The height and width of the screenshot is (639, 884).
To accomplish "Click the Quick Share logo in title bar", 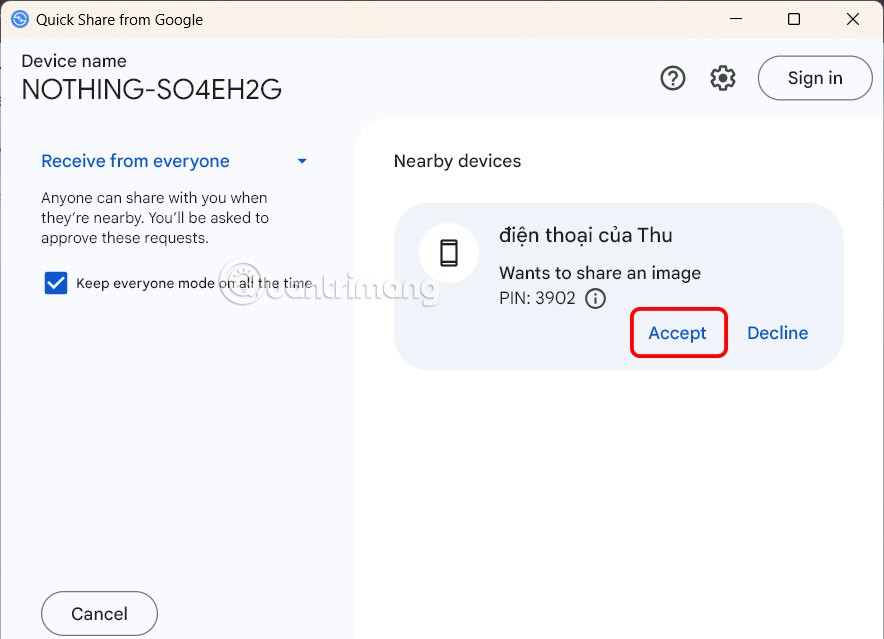I will pyautogui.click(x=20, y=19).
